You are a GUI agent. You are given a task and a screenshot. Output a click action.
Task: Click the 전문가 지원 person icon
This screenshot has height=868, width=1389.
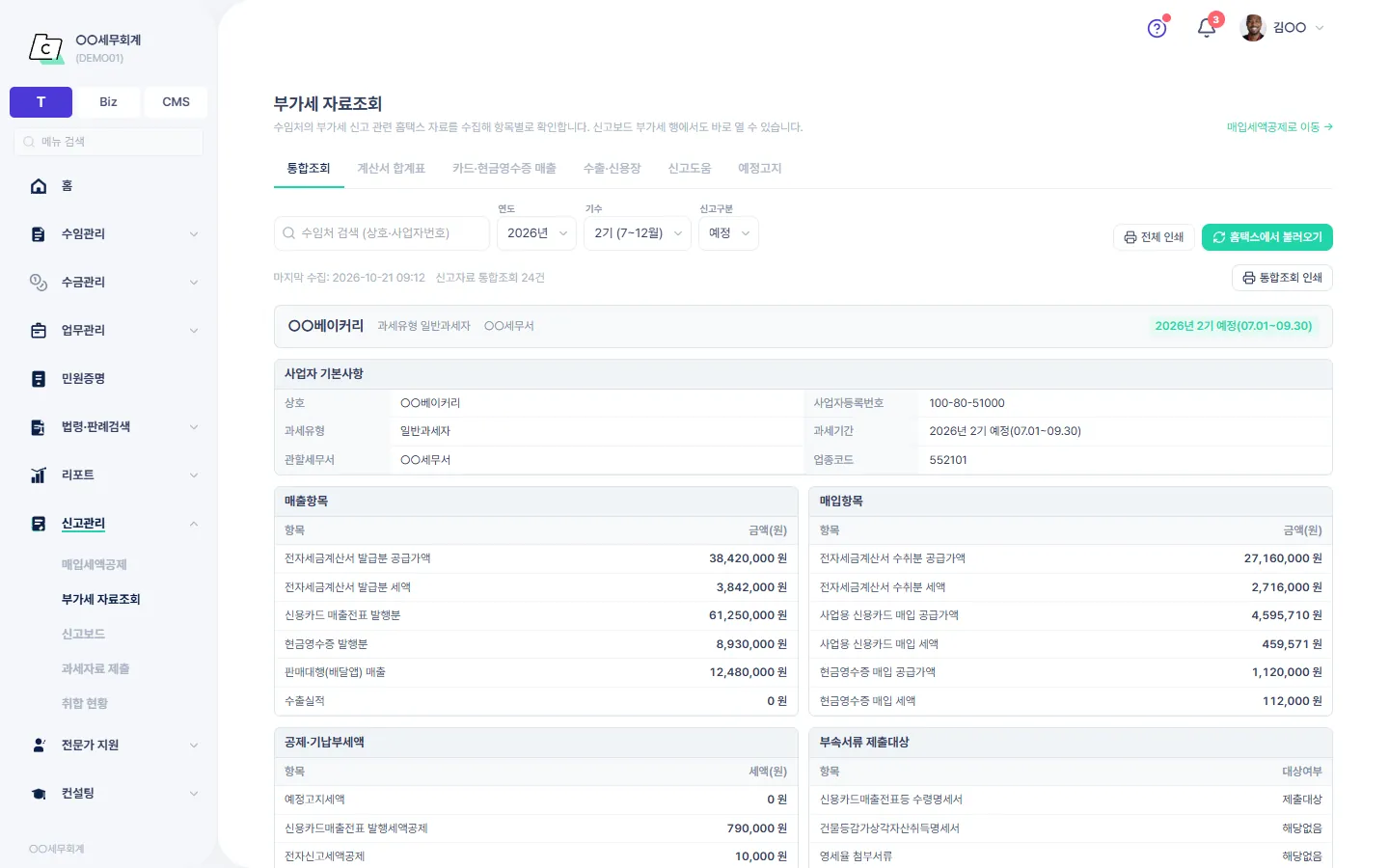(39, 746)
